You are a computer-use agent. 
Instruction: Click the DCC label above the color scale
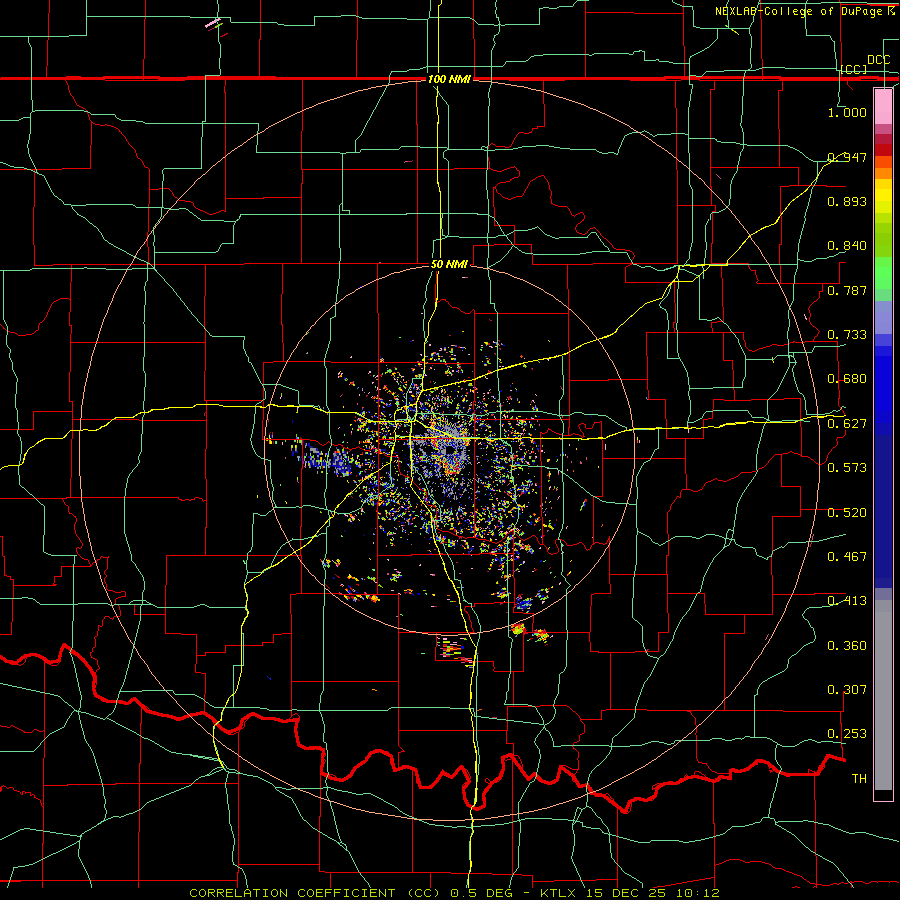coord(878,60)
